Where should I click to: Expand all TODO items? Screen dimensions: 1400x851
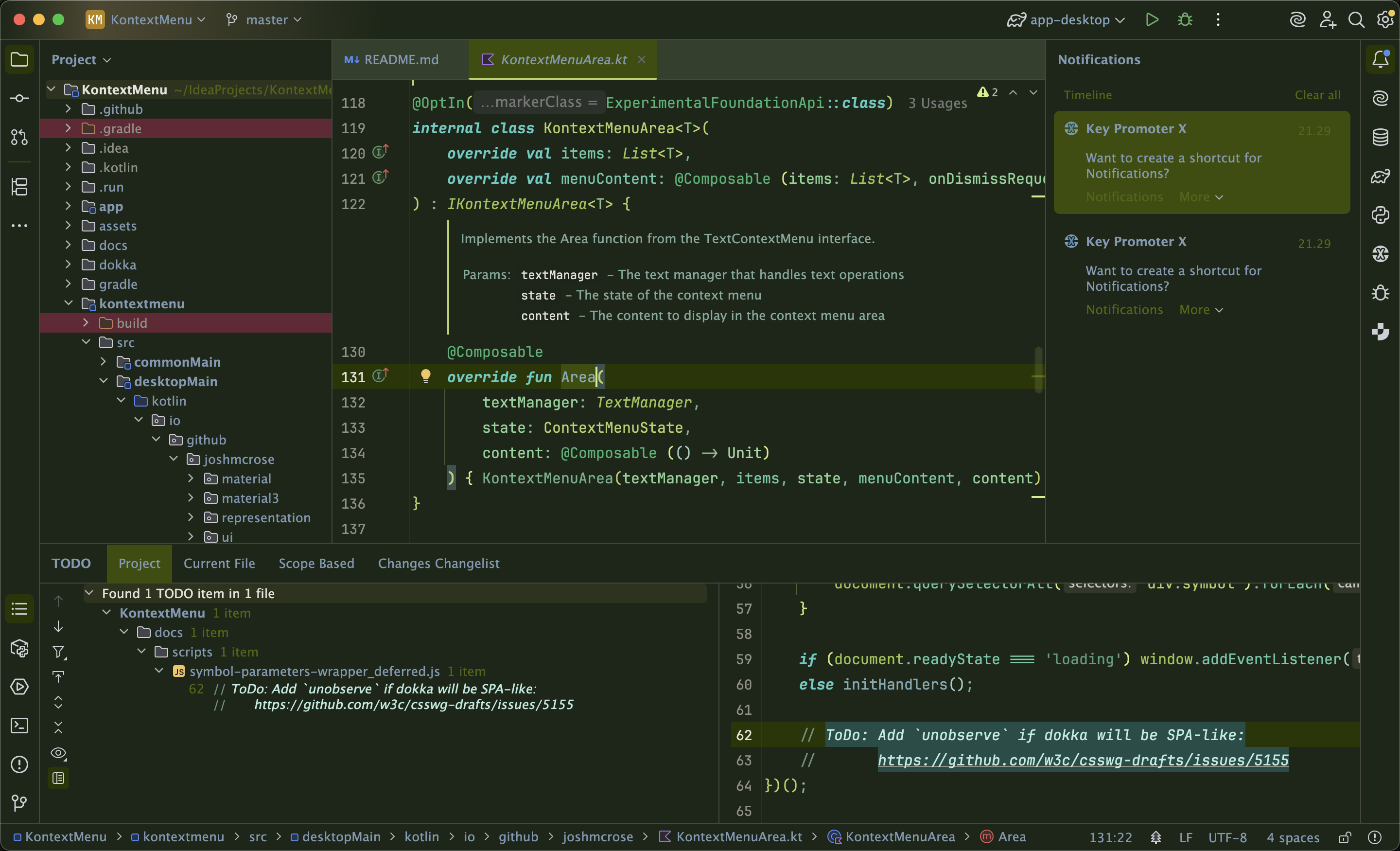point(58,702)
